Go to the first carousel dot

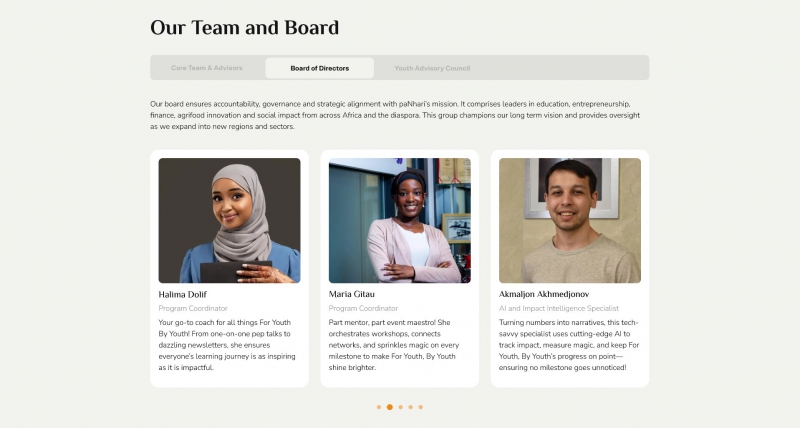tap(379, 407)
